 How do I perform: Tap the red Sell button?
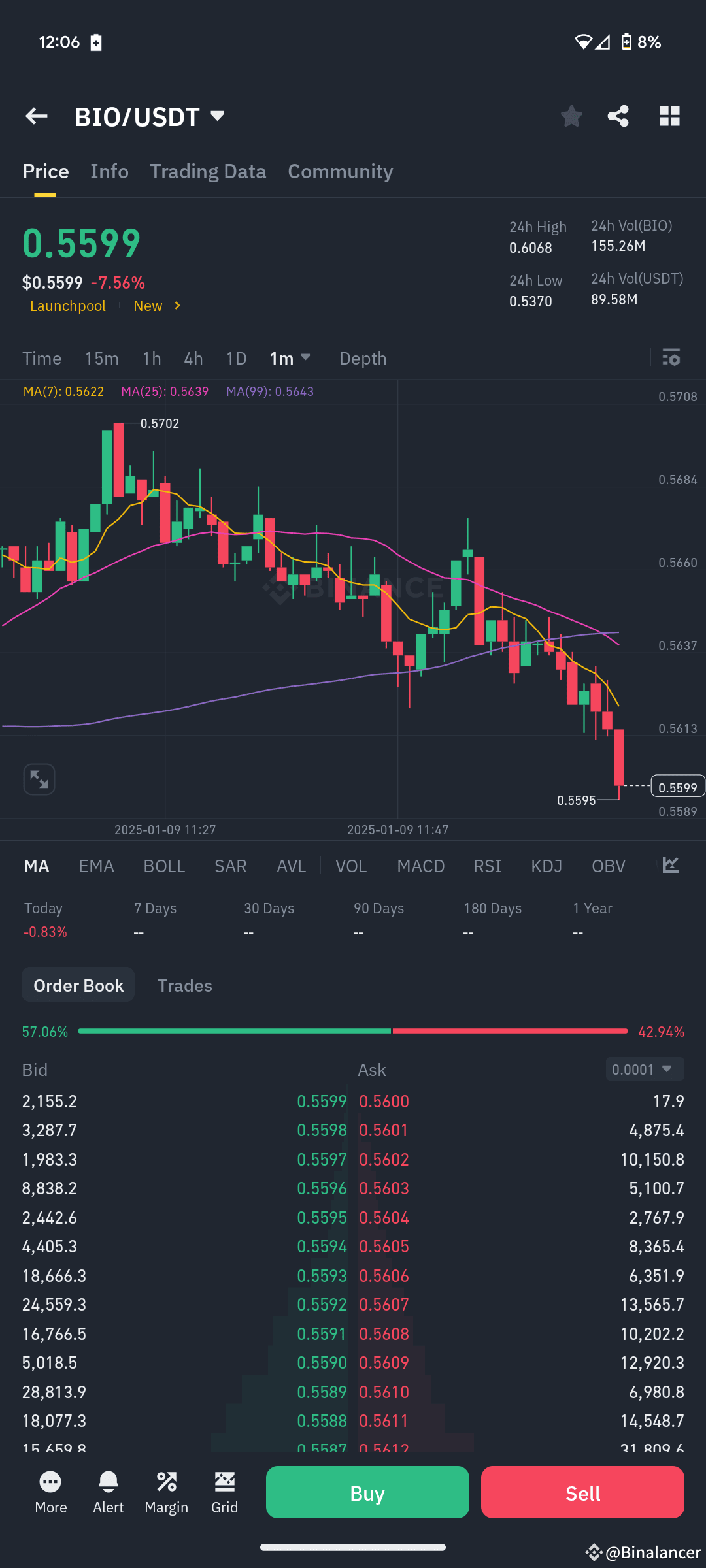[582, 1492]
